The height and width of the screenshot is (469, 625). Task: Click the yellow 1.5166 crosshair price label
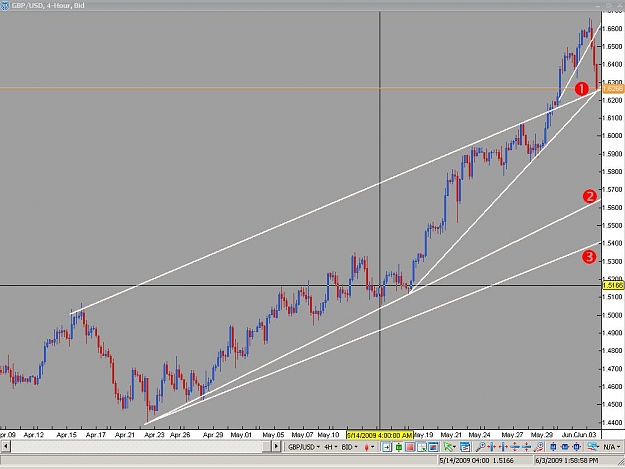click(x=613, y=285)
